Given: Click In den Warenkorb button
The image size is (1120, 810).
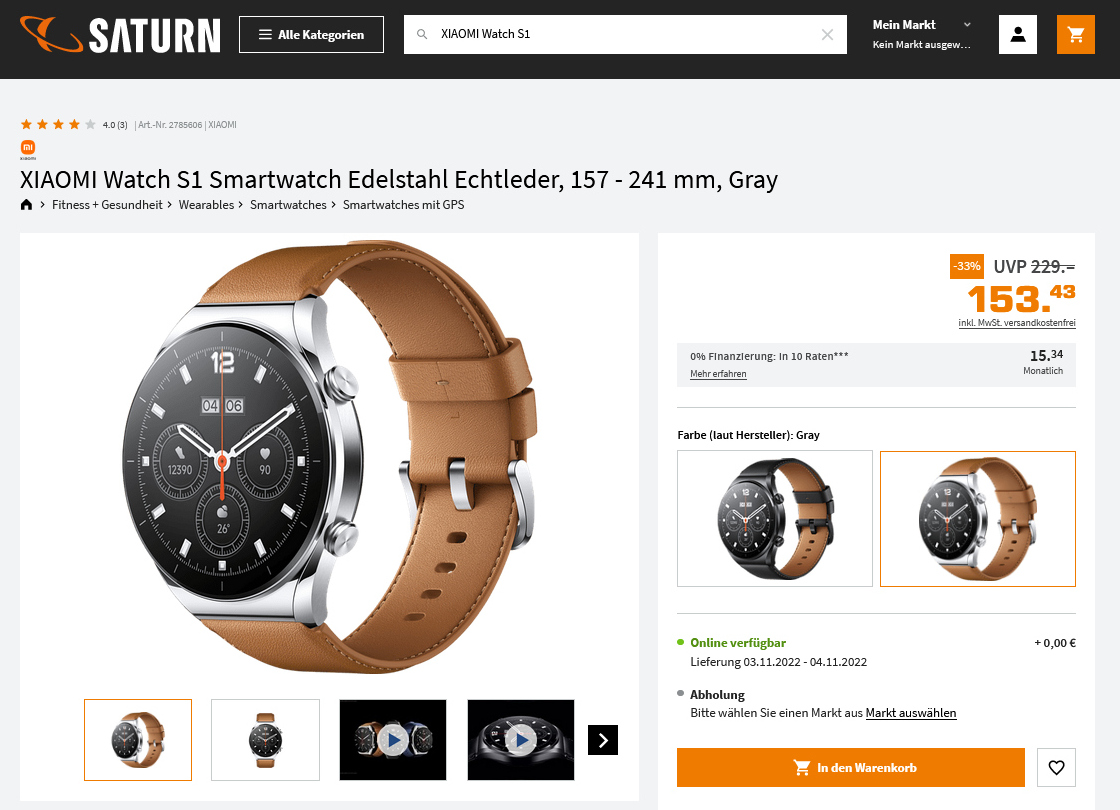Looking at the screenshot, I should coord(851,767).
